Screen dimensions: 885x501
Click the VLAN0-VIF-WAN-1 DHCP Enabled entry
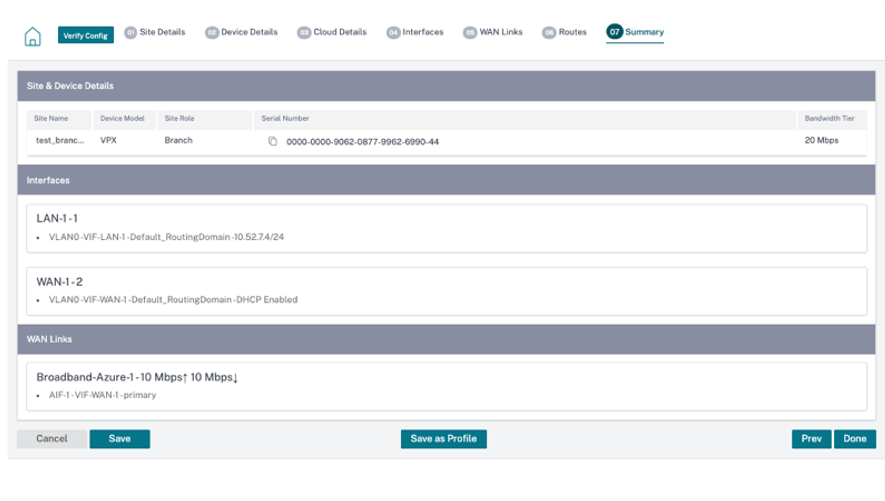[173, 300]
